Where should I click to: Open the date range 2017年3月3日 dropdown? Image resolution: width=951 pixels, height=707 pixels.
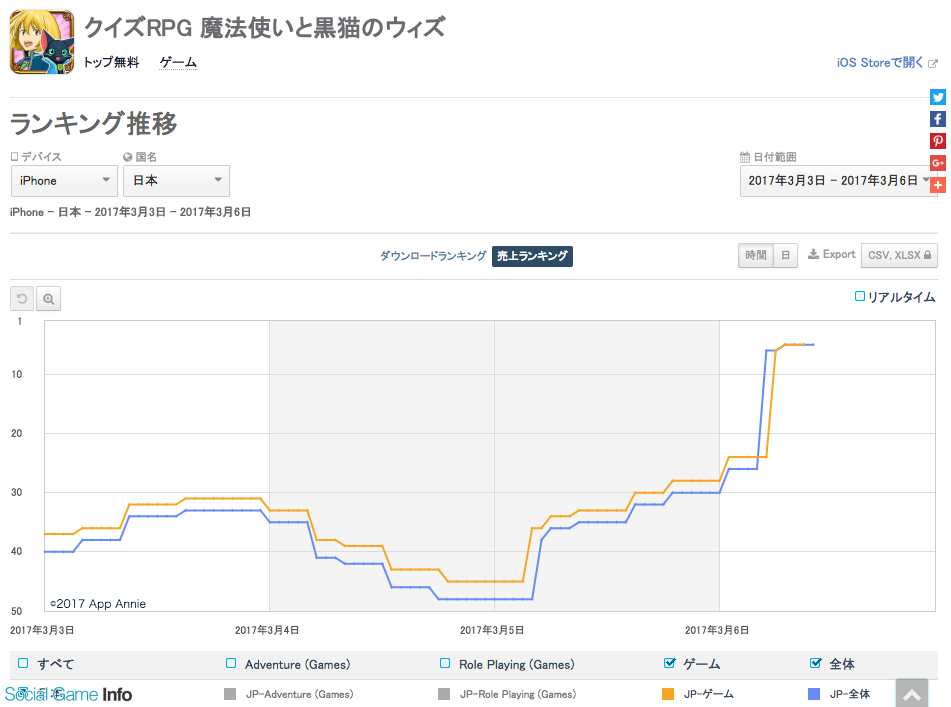coord(838,181)
